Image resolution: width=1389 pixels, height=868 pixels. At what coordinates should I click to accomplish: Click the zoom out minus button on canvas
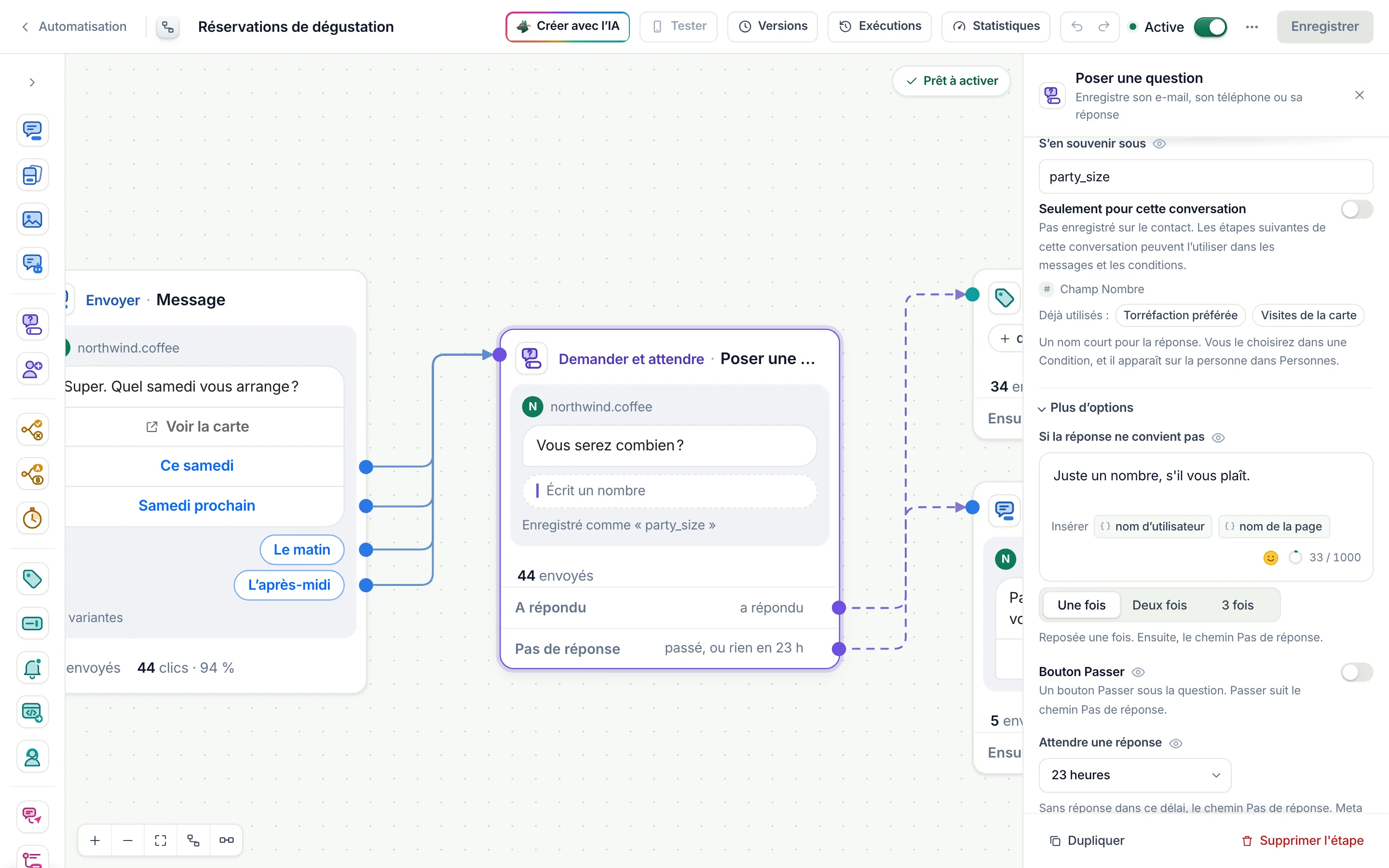pos(128,841)
